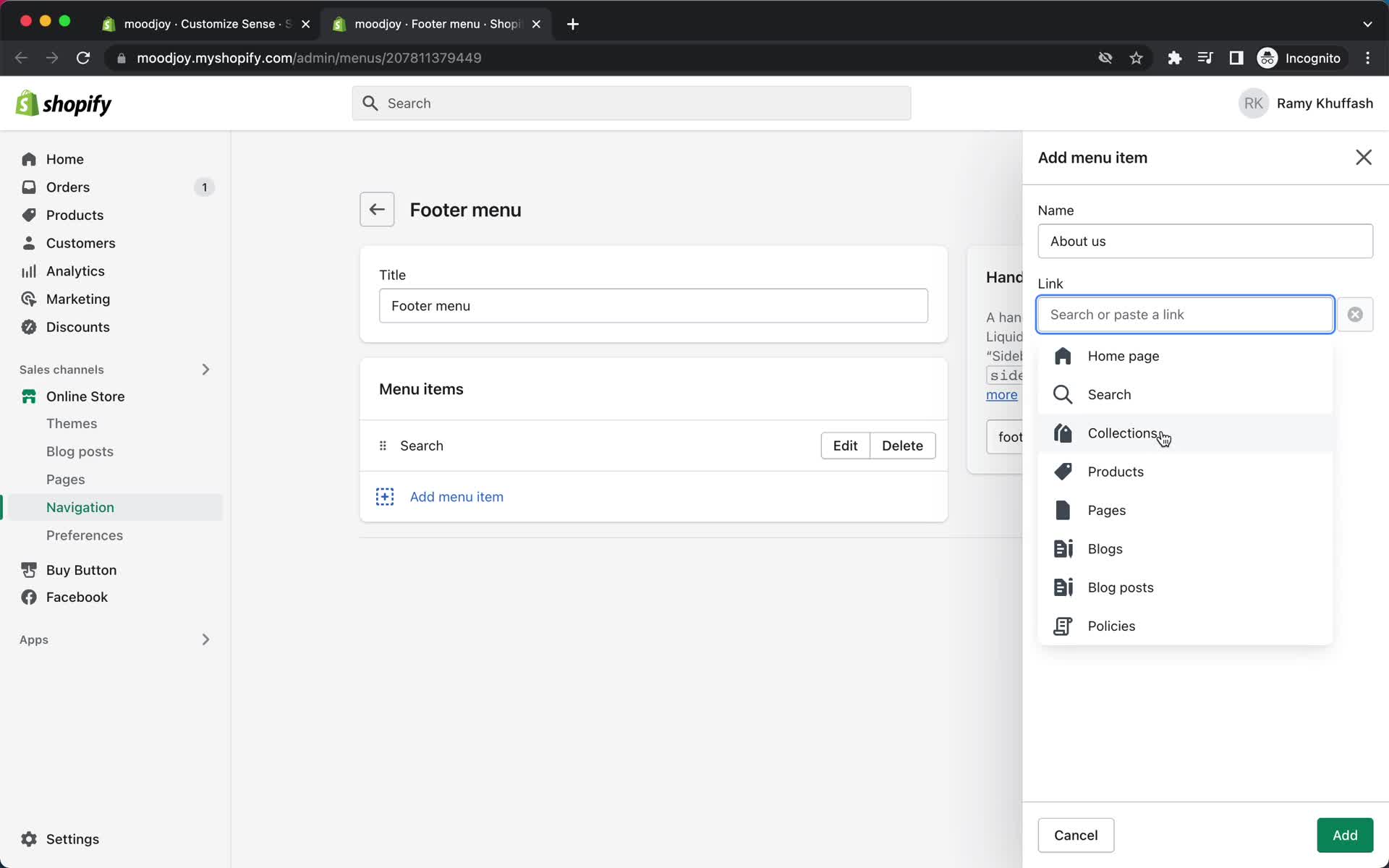Click Edit button next to Search menu item
Screen dimensions: 1389x868
[846, 445]
